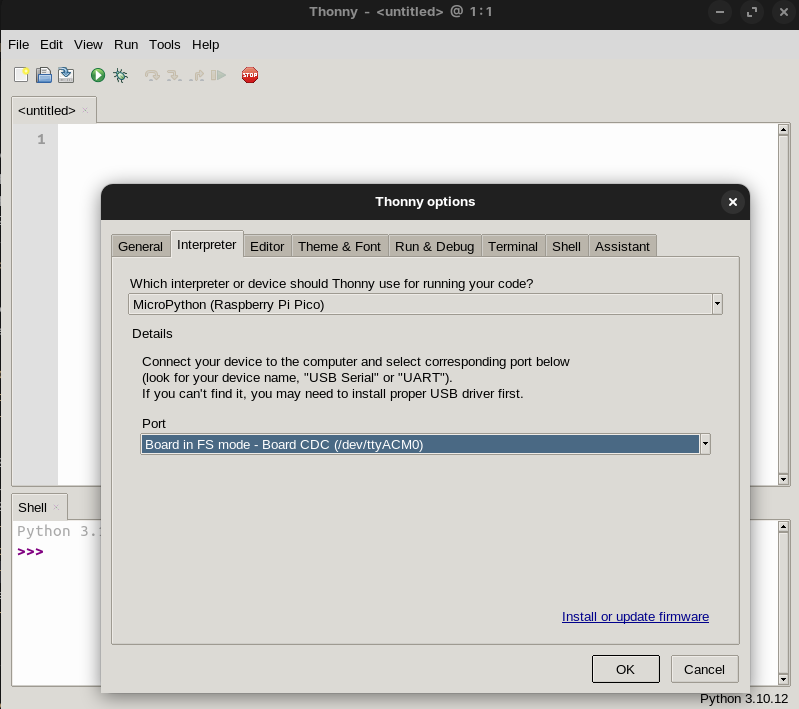Click the New file toolbar icon
Screen dimensions: 799x709
(x=21, y=75)
